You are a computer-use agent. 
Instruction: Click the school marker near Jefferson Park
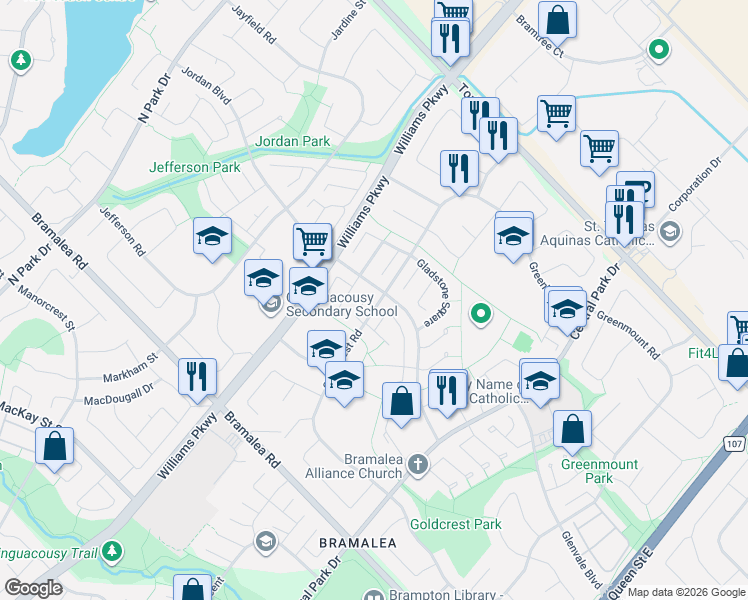point(212,239)
